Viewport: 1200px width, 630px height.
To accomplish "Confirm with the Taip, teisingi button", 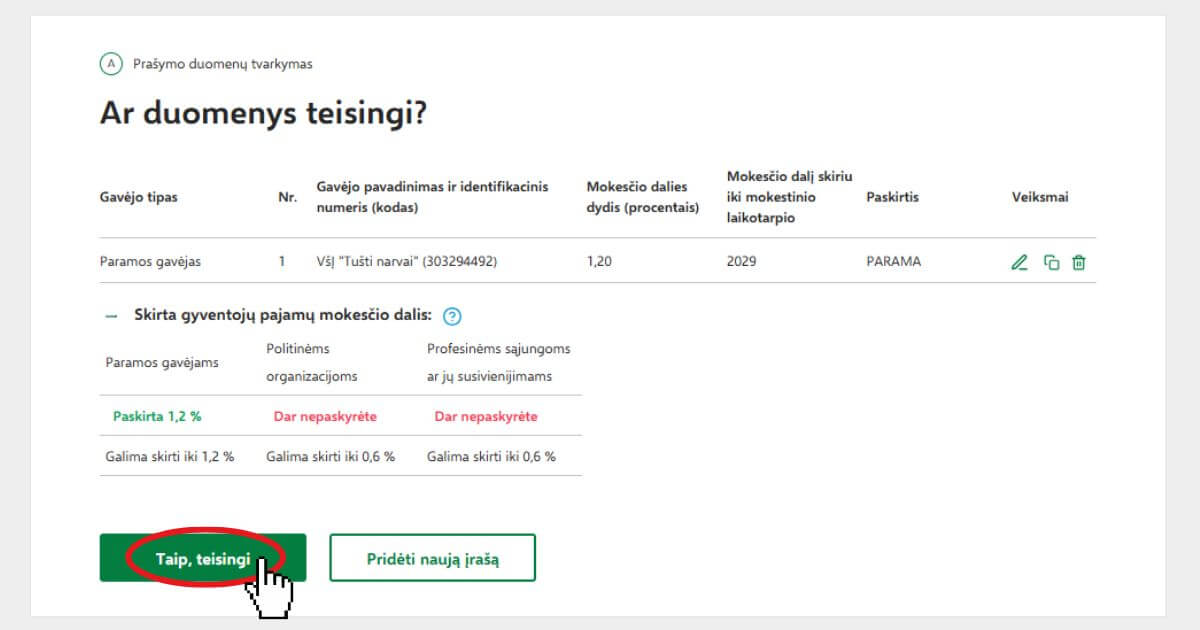I will 203,558.
